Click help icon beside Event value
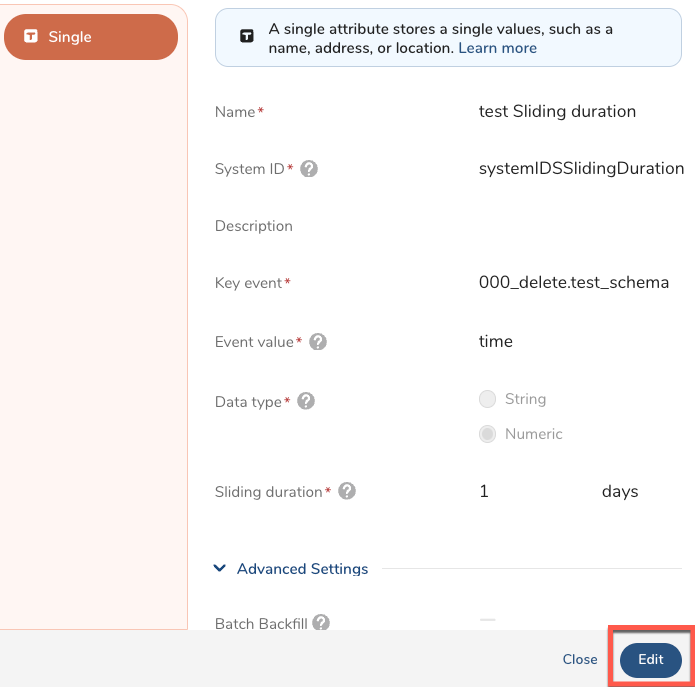This screenshot has width=695, height=687. pyautogui.click(x=318, y=342)
